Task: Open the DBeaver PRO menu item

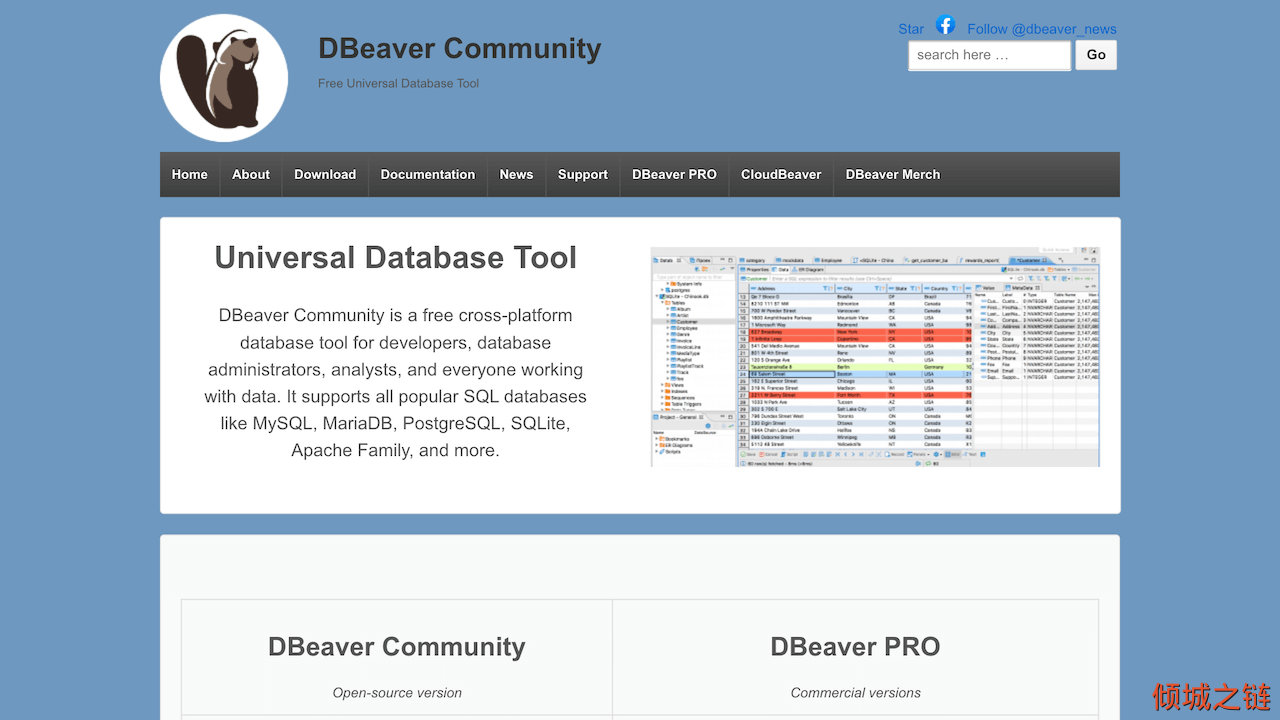Action: (x=674, y=174)
